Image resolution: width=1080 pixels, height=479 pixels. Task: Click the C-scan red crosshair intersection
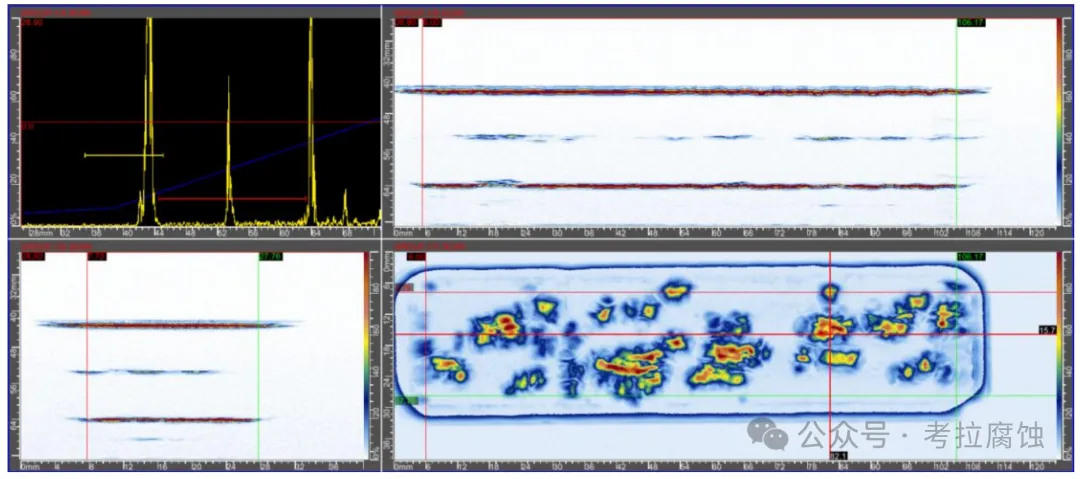[x=830, y=333]
